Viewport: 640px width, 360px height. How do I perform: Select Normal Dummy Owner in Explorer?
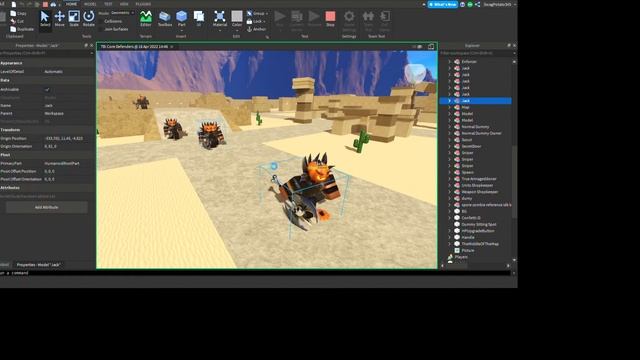(481, 133)
